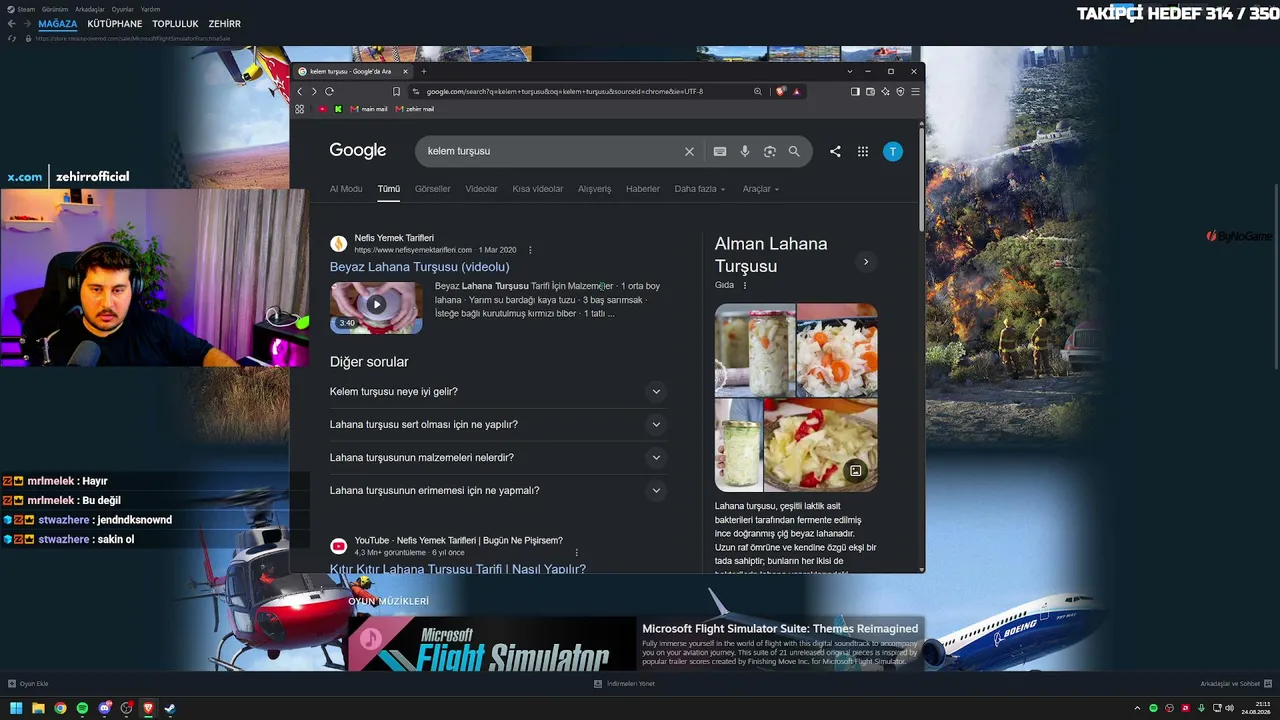Open "Beyaz Lahana Turşusu (videolu)" result
The image size is (1280, 720).
420,267
